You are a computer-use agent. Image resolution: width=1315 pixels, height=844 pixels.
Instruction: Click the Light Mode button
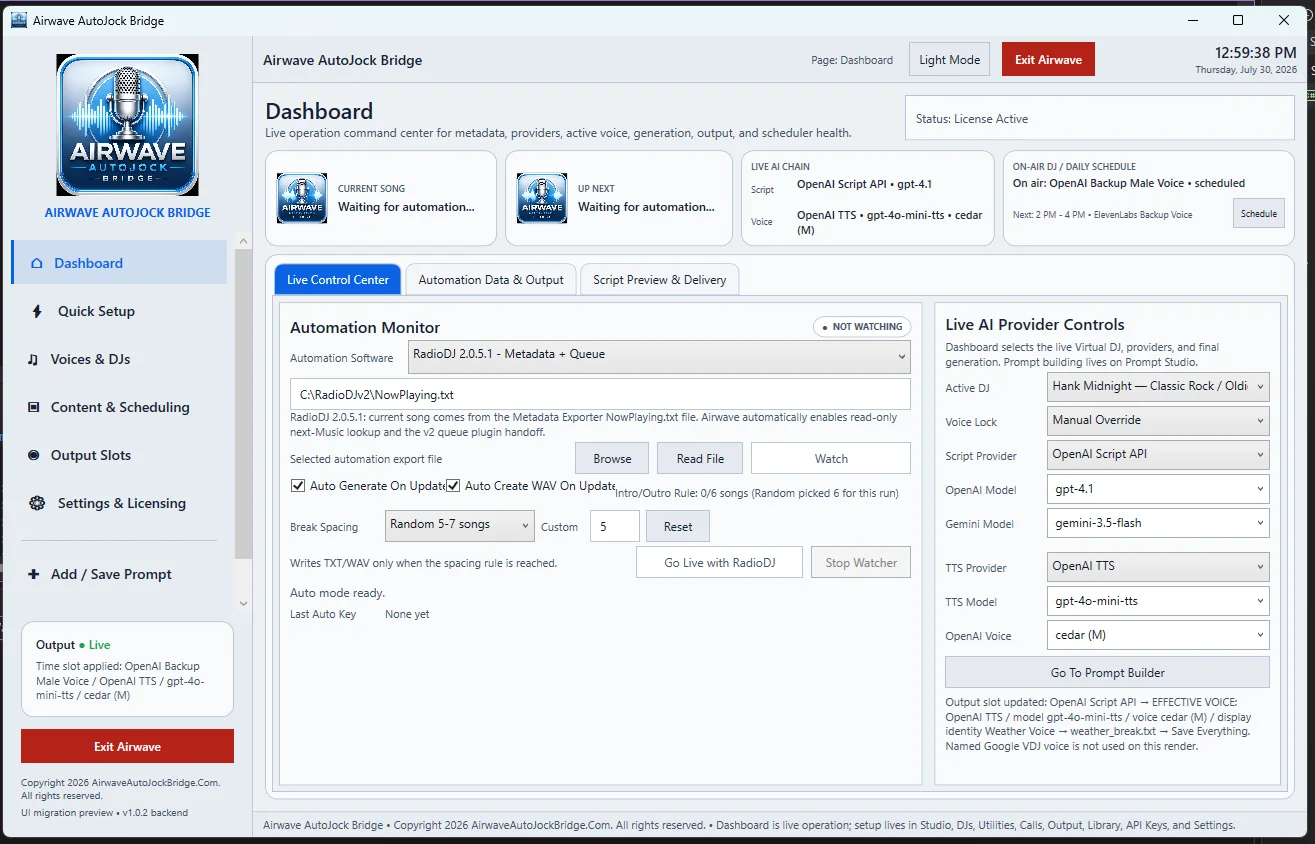click(950, 60)
